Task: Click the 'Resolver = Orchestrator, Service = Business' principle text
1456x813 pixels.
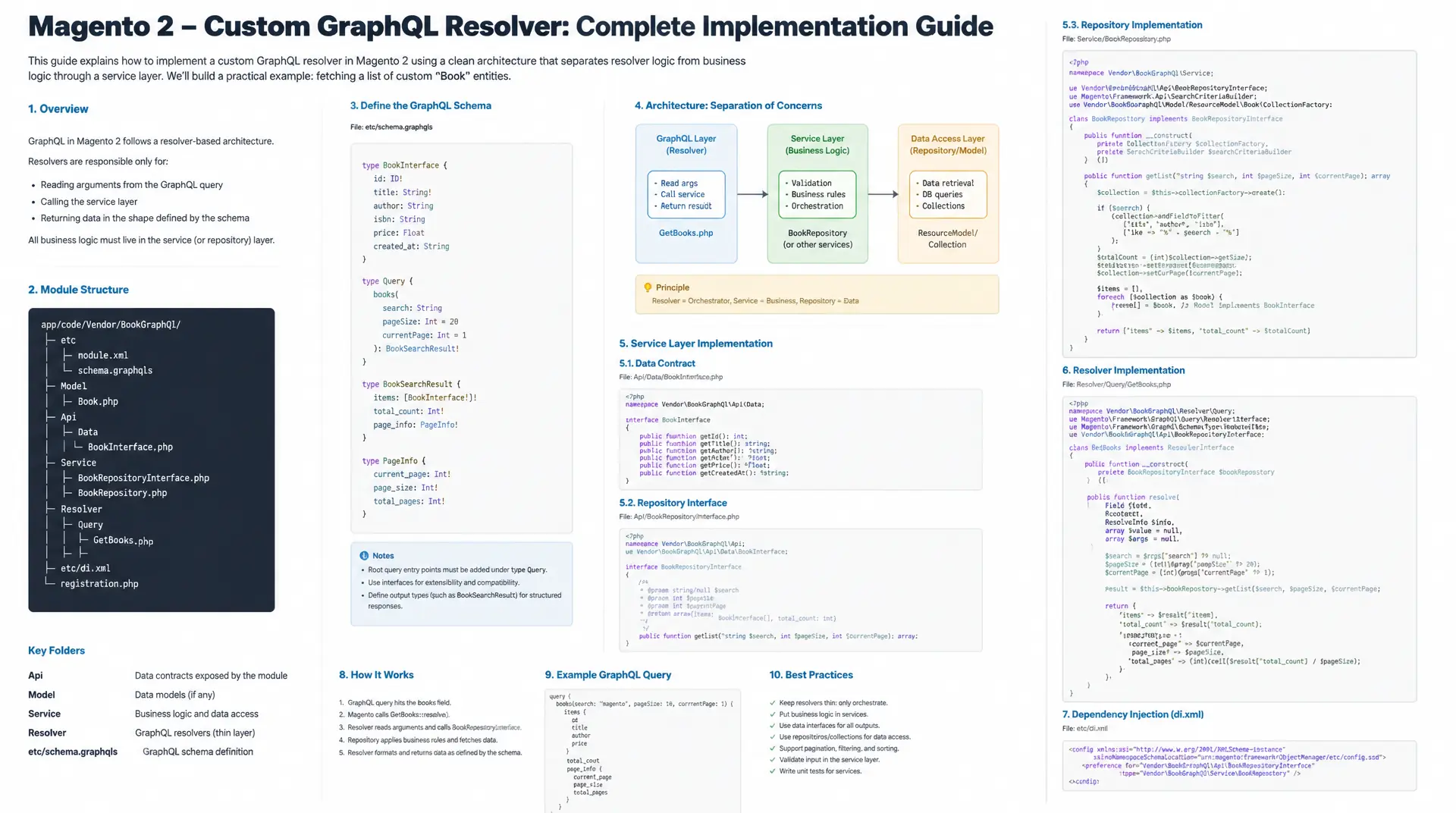Action: pyautogui.click(x=755, y=301)
